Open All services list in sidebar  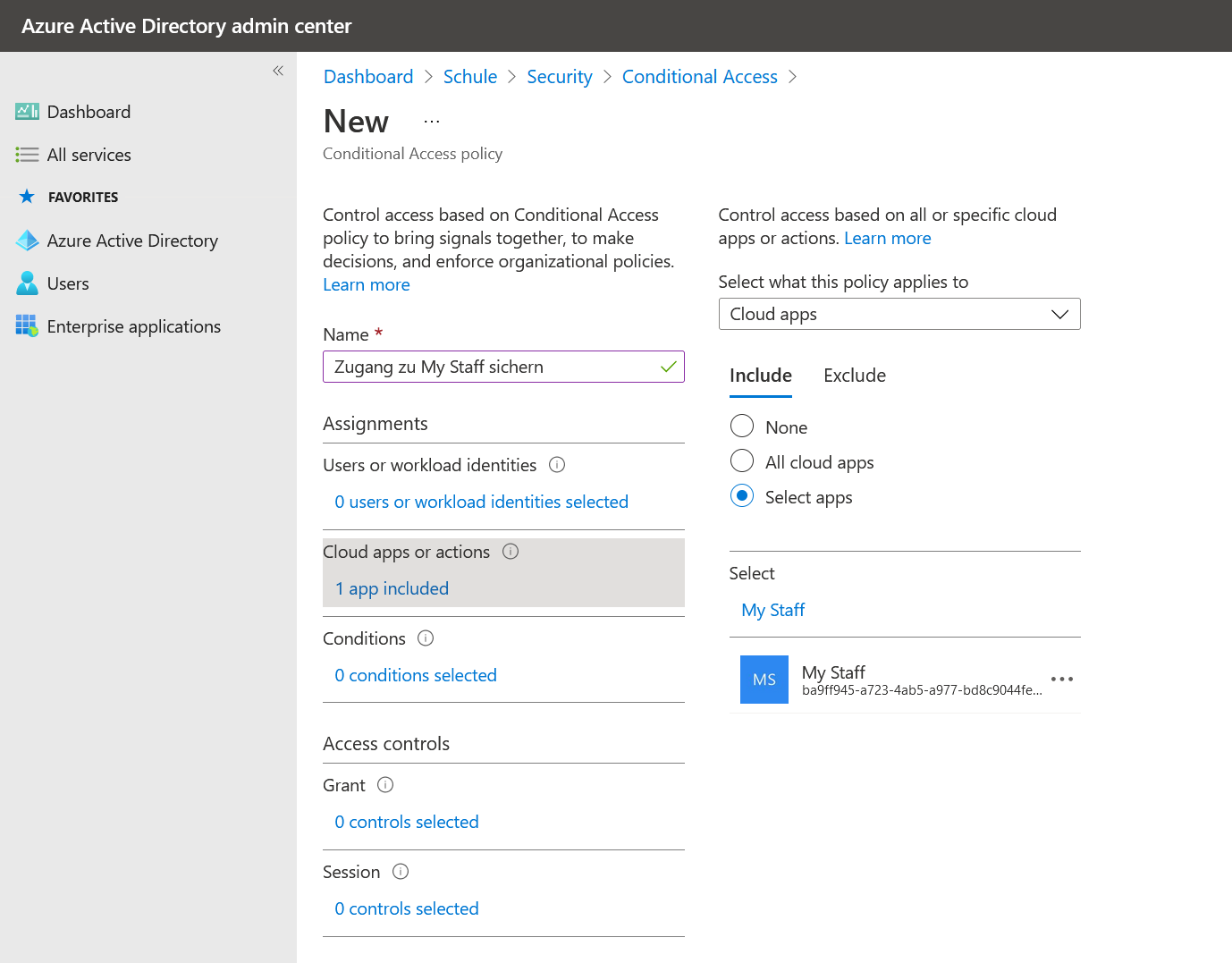click(x=89, y=155)
